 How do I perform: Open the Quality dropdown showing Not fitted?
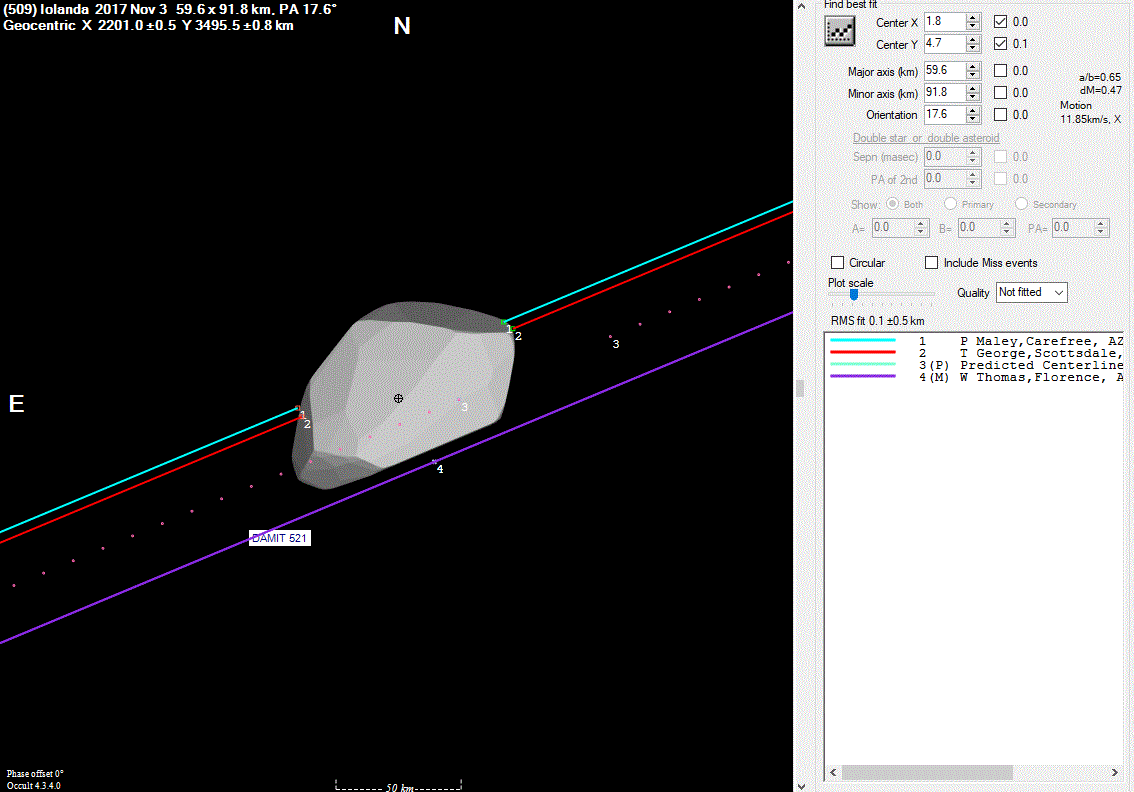1031,292
